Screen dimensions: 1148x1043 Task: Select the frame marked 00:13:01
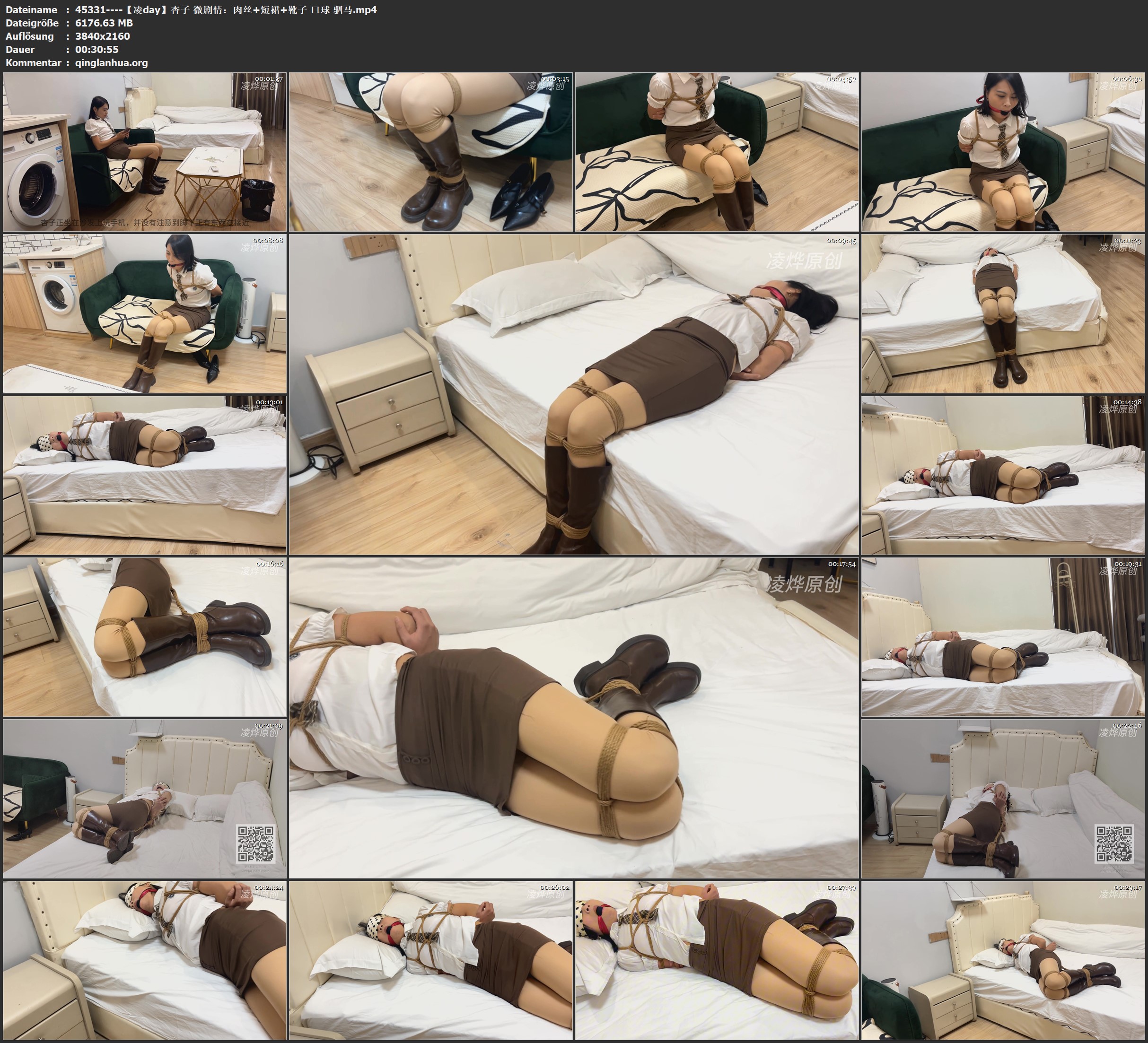point(145,475)
